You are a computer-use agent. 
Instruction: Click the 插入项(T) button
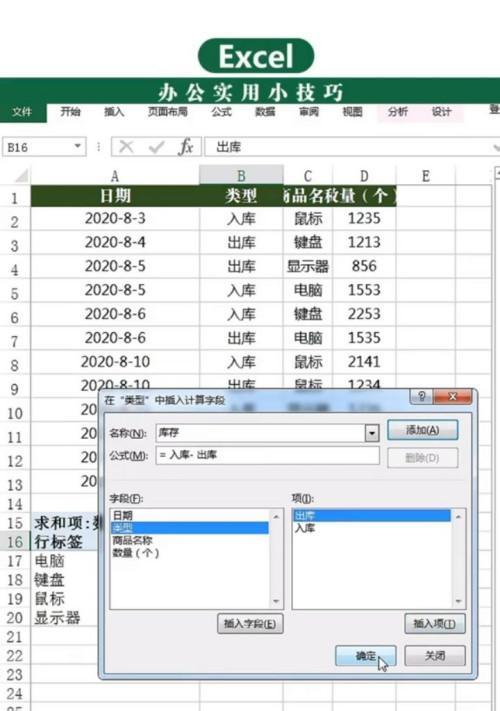(x=434, y=624)
